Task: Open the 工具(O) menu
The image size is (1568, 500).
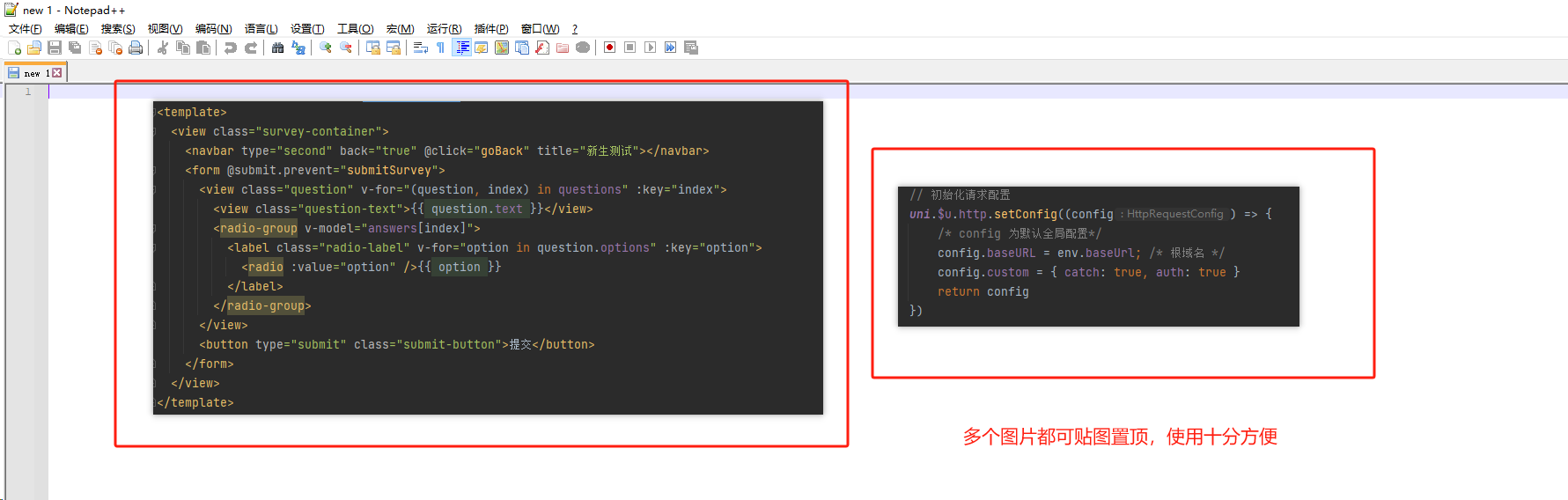Action: point(355,29)
